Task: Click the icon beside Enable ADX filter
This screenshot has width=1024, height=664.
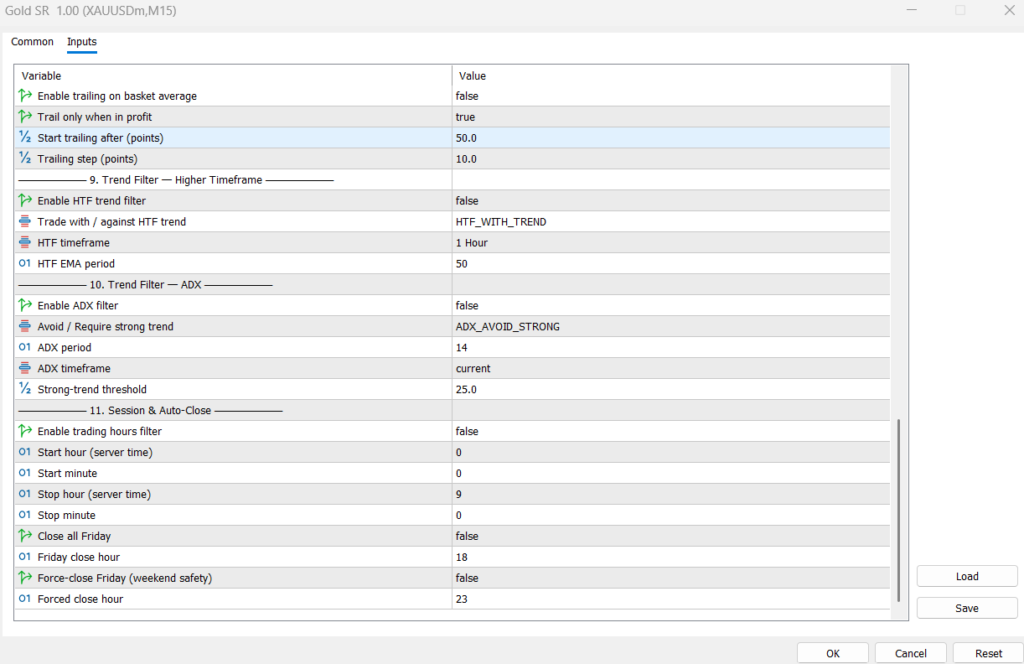Action: tap(25, 305)
